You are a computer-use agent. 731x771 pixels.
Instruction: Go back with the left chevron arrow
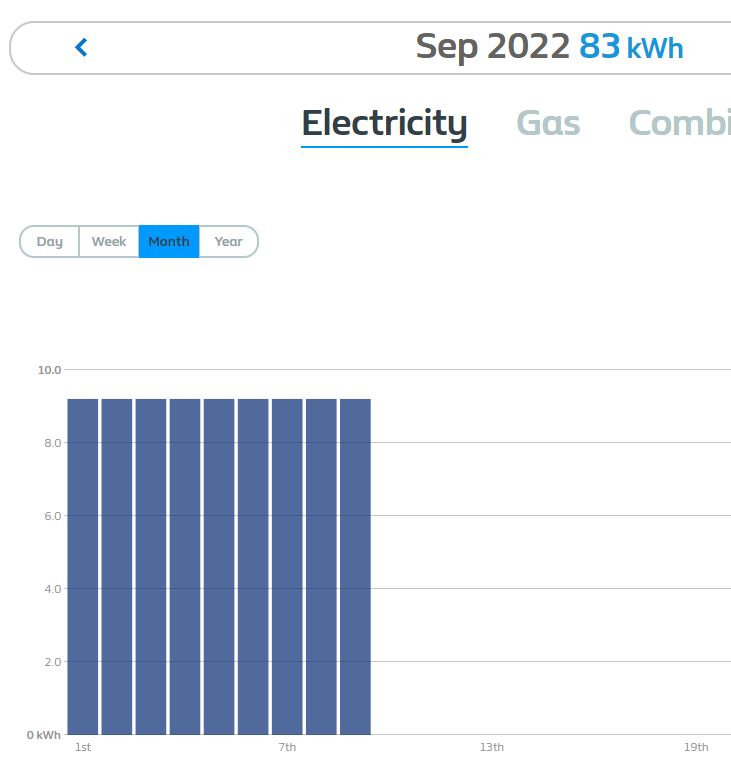coord(81,47)
